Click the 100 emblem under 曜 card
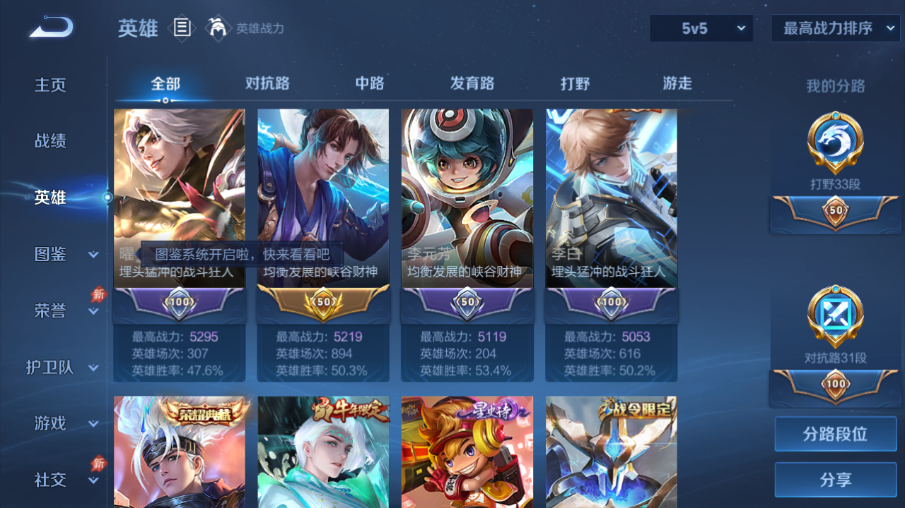This screenshot has height=508, width=905. pos(179,302)
